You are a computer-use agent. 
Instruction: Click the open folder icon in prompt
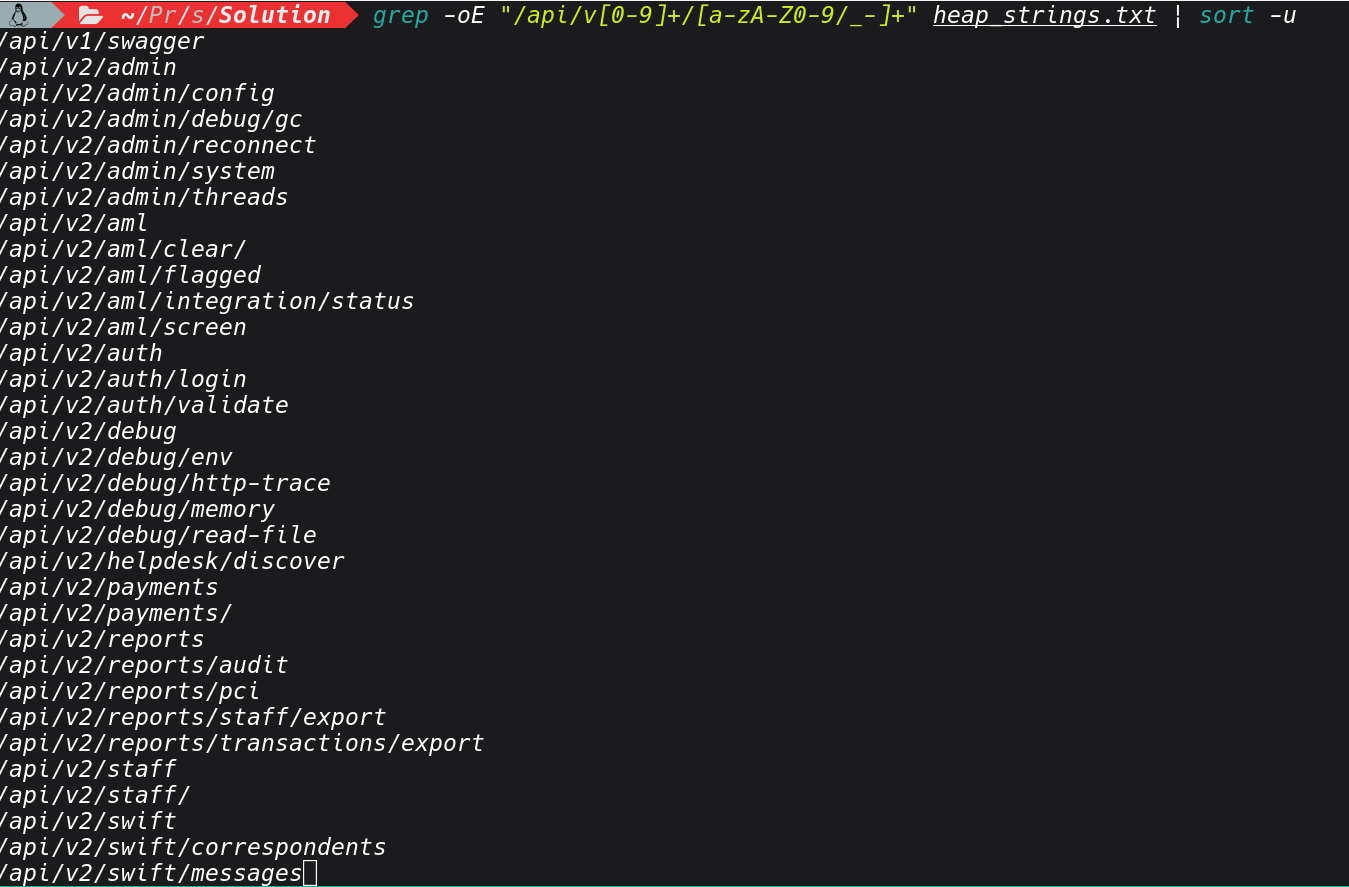pos(91,15)
